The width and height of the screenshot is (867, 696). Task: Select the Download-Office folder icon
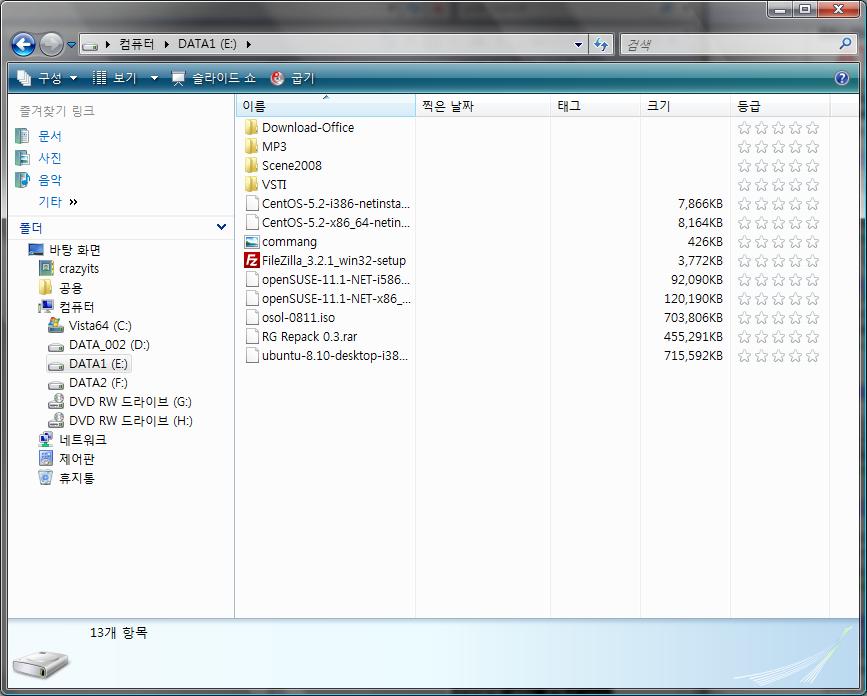(x=252, y=128)
